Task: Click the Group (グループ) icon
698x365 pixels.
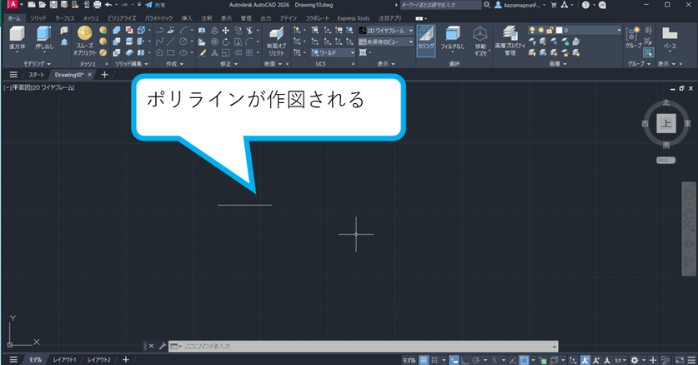Action: pyautogui.click(x=633, y=34)
